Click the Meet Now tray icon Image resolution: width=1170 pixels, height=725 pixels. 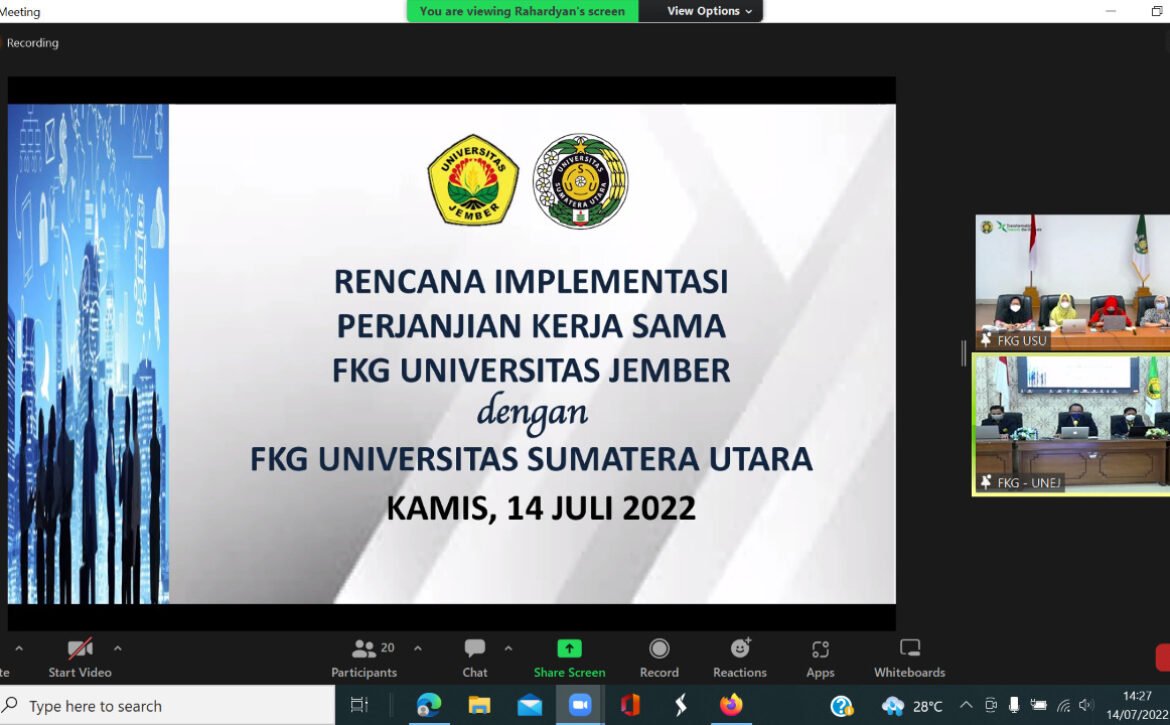pos(990,705)
